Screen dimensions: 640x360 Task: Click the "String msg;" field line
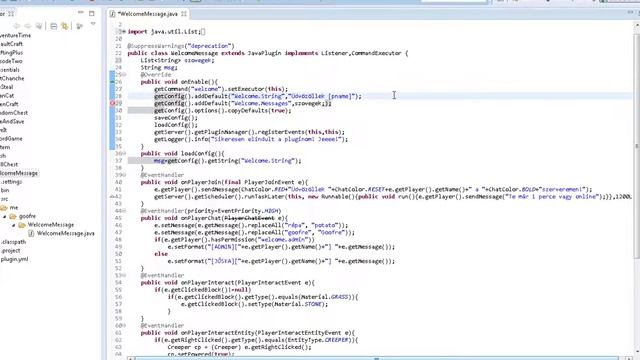(159, 68)
